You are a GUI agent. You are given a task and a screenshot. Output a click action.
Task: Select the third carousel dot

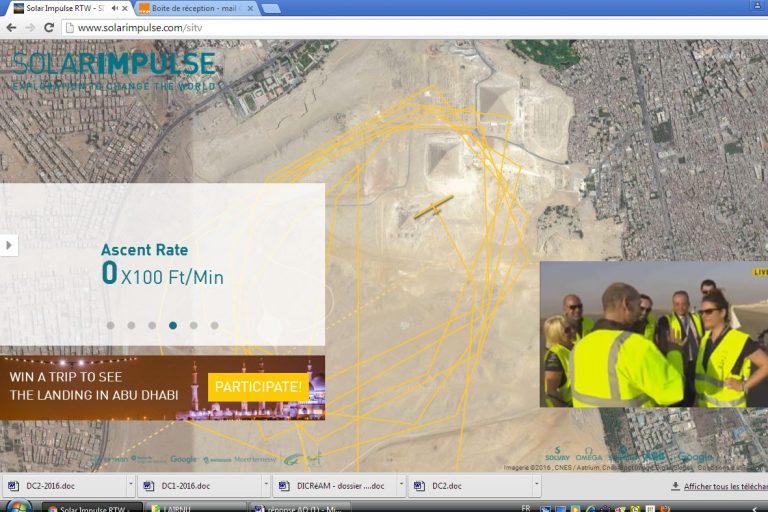pos(152,325)
